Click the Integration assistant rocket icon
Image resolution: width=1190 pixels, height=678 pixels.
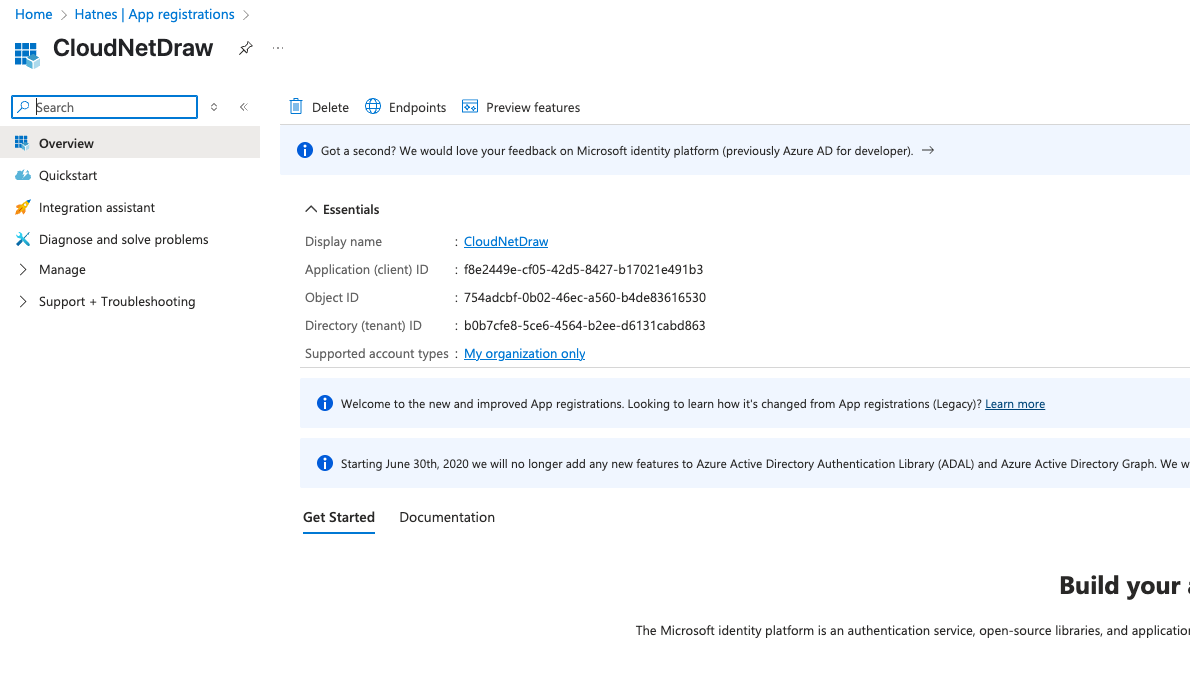23,207
